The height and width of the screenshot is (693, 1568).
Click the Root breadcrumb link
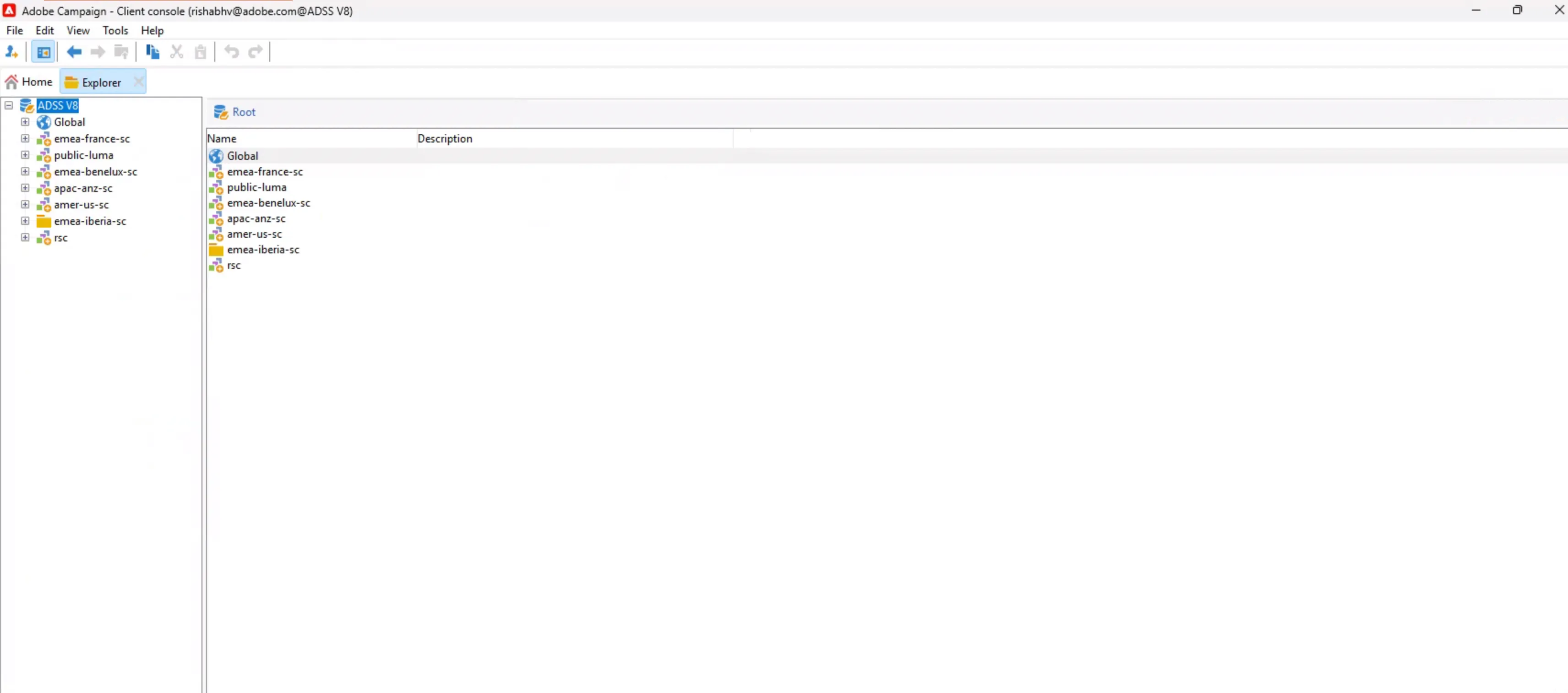click(x=244, y=112)
